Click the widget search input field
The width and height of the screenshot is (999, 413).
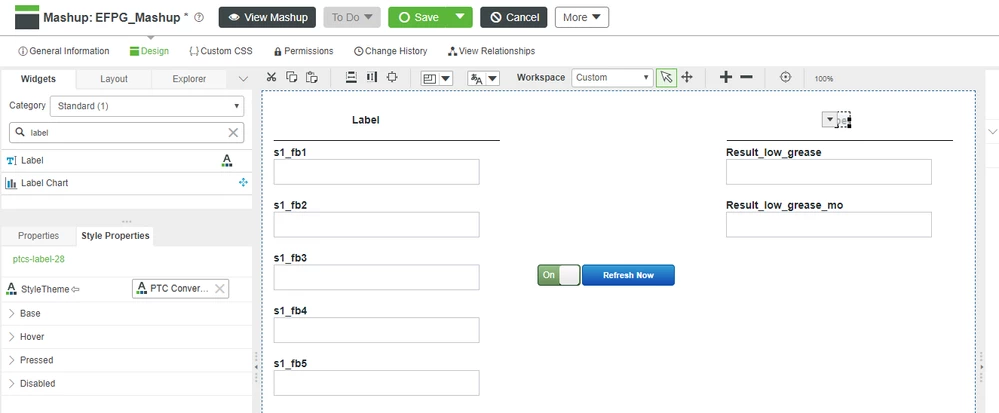click(126, 133)
